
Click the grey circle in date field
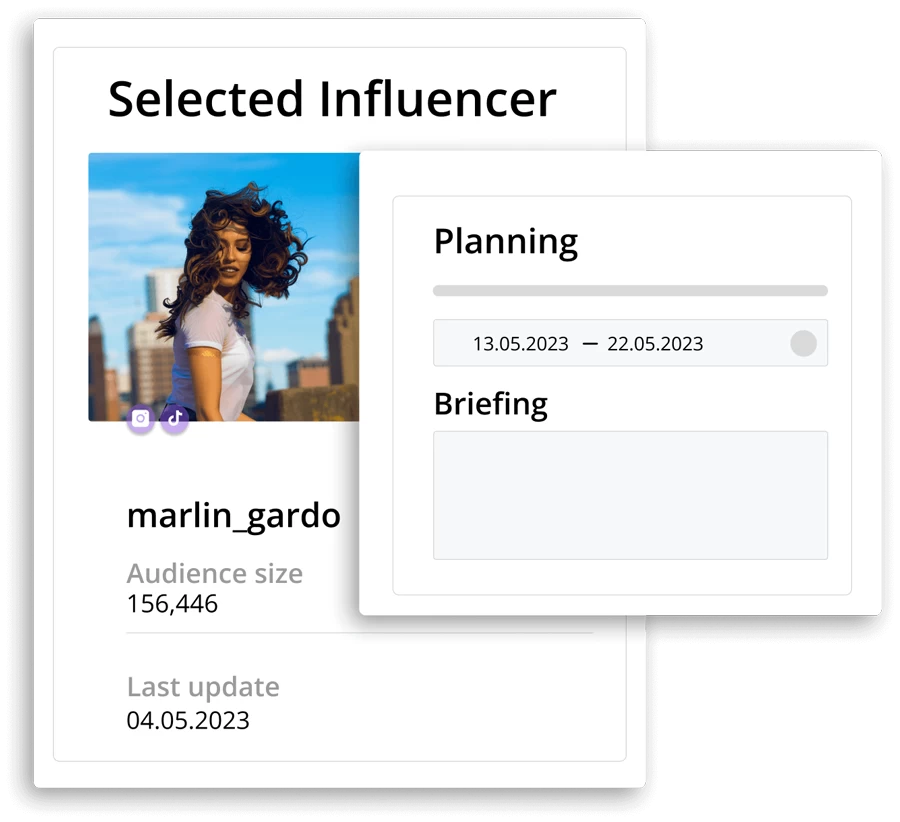[804, 343]
